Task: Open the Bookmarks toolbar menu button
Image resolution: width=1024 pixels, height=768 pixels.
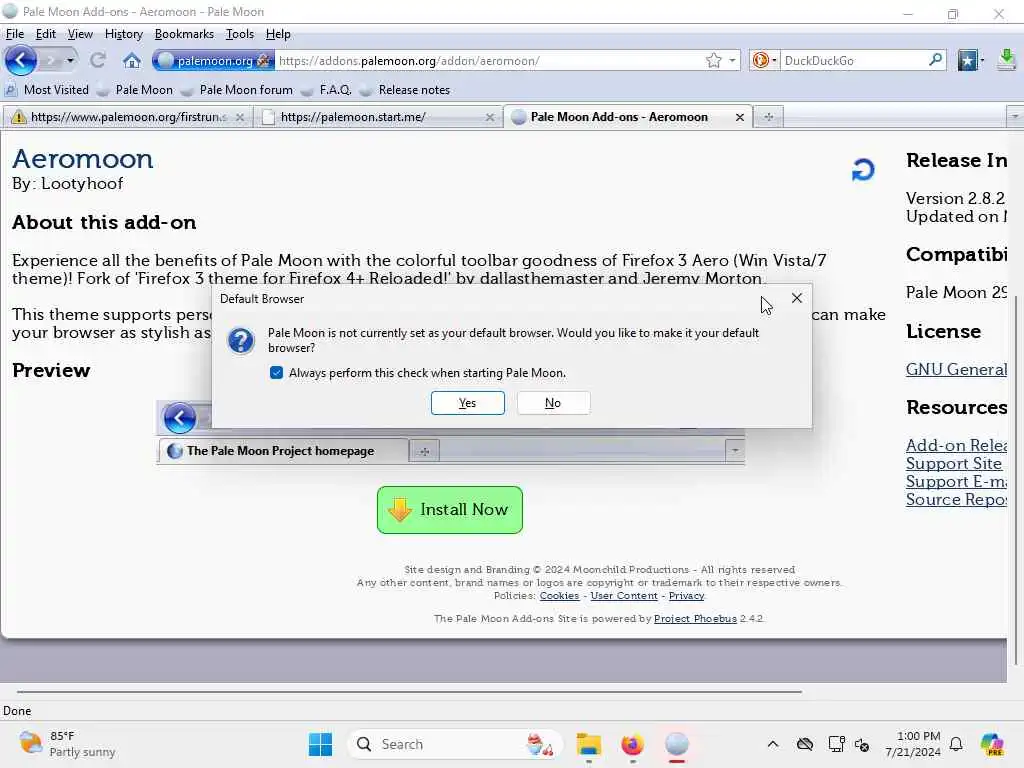Action: click(x=970, y=61)
